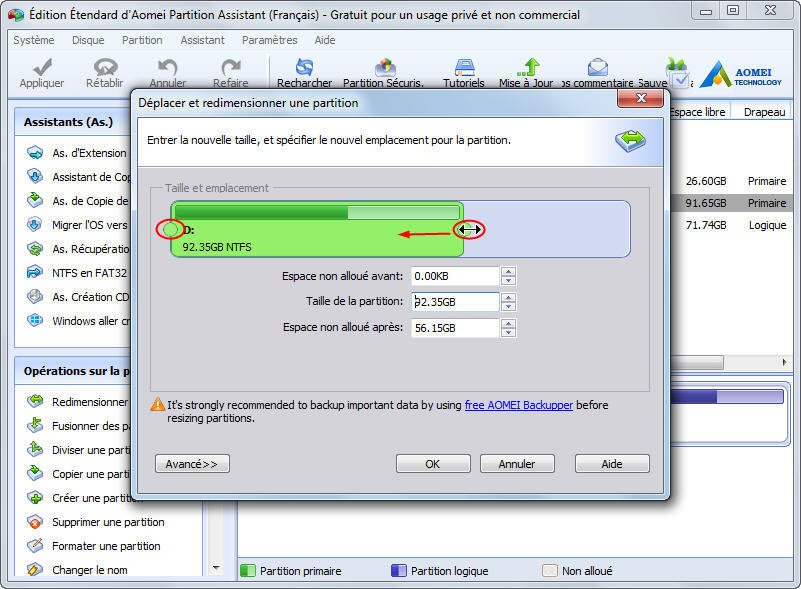The height and width of the screenshot is (589, 801).
Task: Click the commentaire envelope toolbar icon
Action: [598, 66]
